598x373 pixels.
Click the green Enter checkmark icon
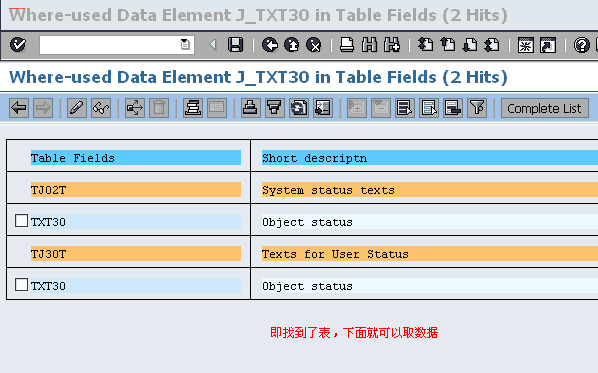click(18, 45)
